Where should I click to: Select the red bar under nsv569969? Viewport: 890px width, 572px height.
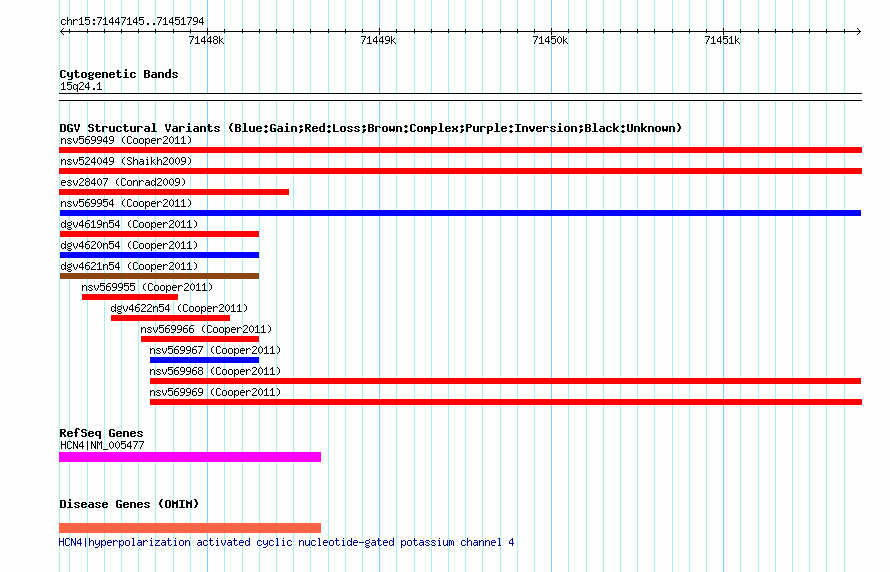coord(506,402)
